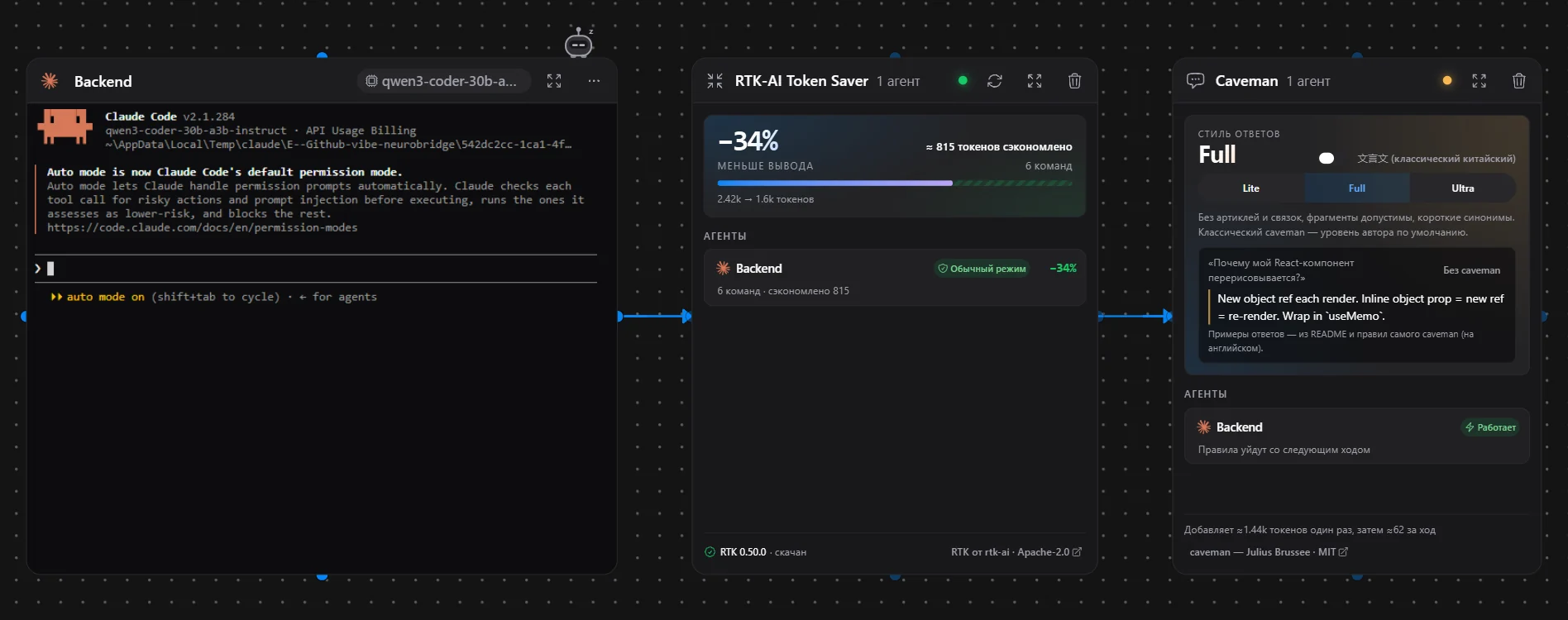
Task: Expand the Caveman panel to fullscreen
Action: (1480, 81)
